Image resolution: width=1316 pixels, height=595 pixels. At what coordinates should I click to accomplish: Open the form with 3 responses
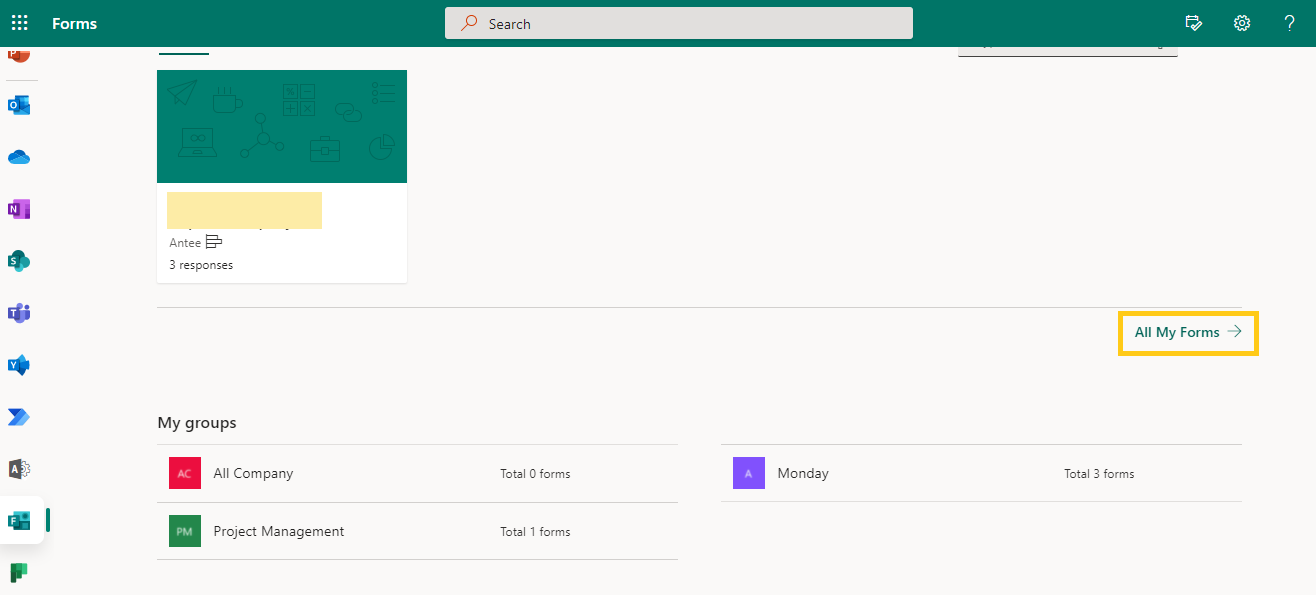[282, 176]
